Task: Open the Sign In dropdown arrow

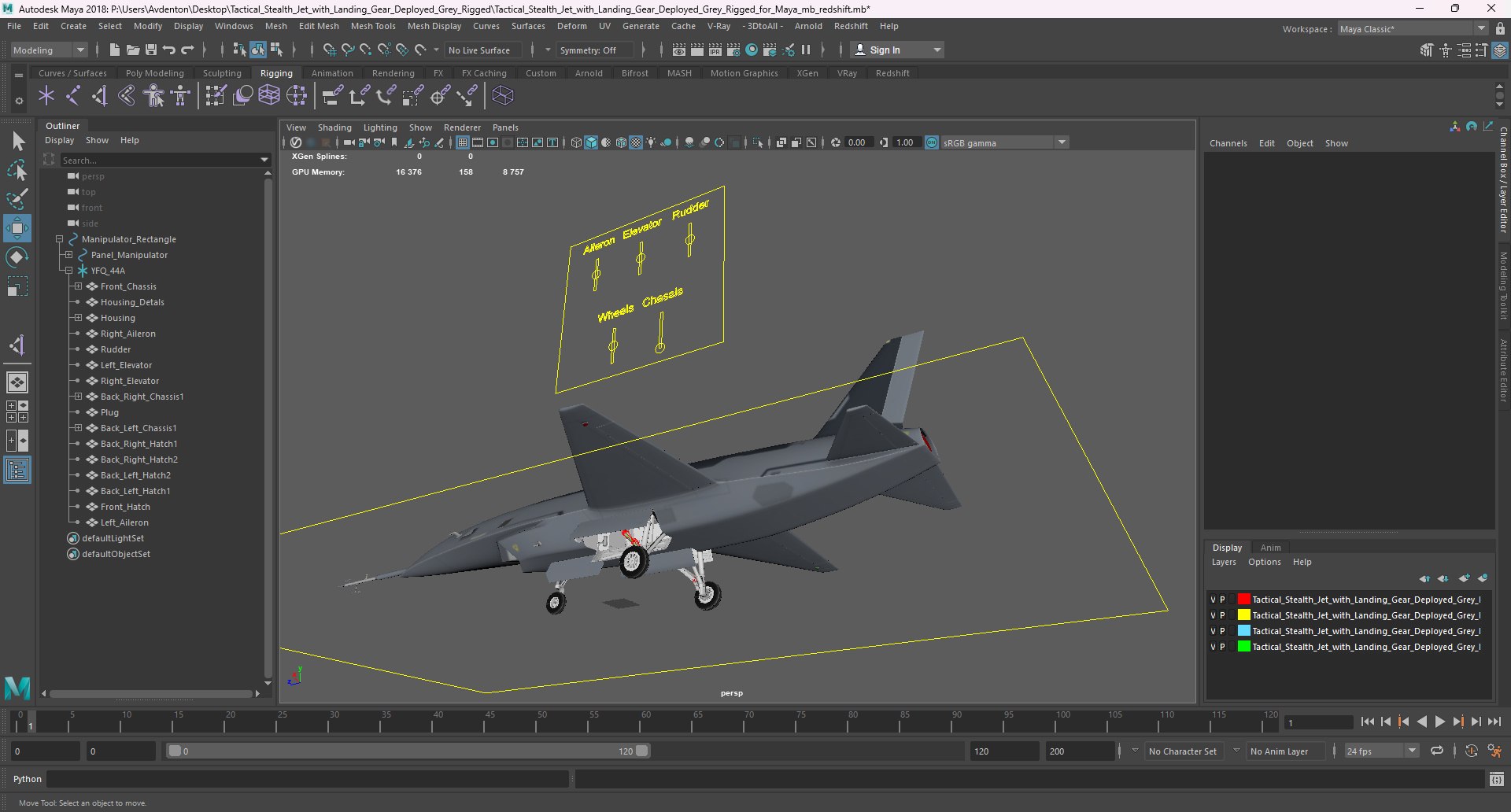Action: pyautogui.click(x=937, y=50)
